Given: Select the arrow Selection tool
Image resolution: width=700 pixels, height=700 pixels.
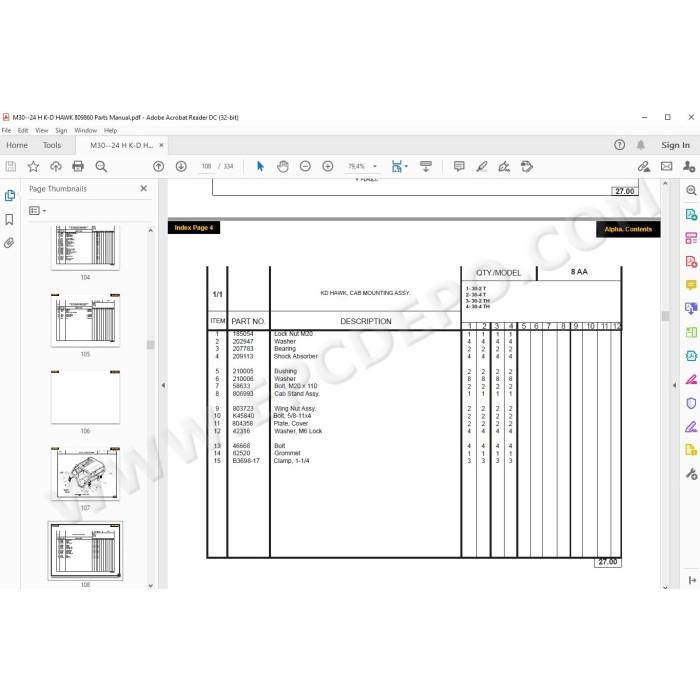Looking at the screenshot, I should tap(260, 167).
